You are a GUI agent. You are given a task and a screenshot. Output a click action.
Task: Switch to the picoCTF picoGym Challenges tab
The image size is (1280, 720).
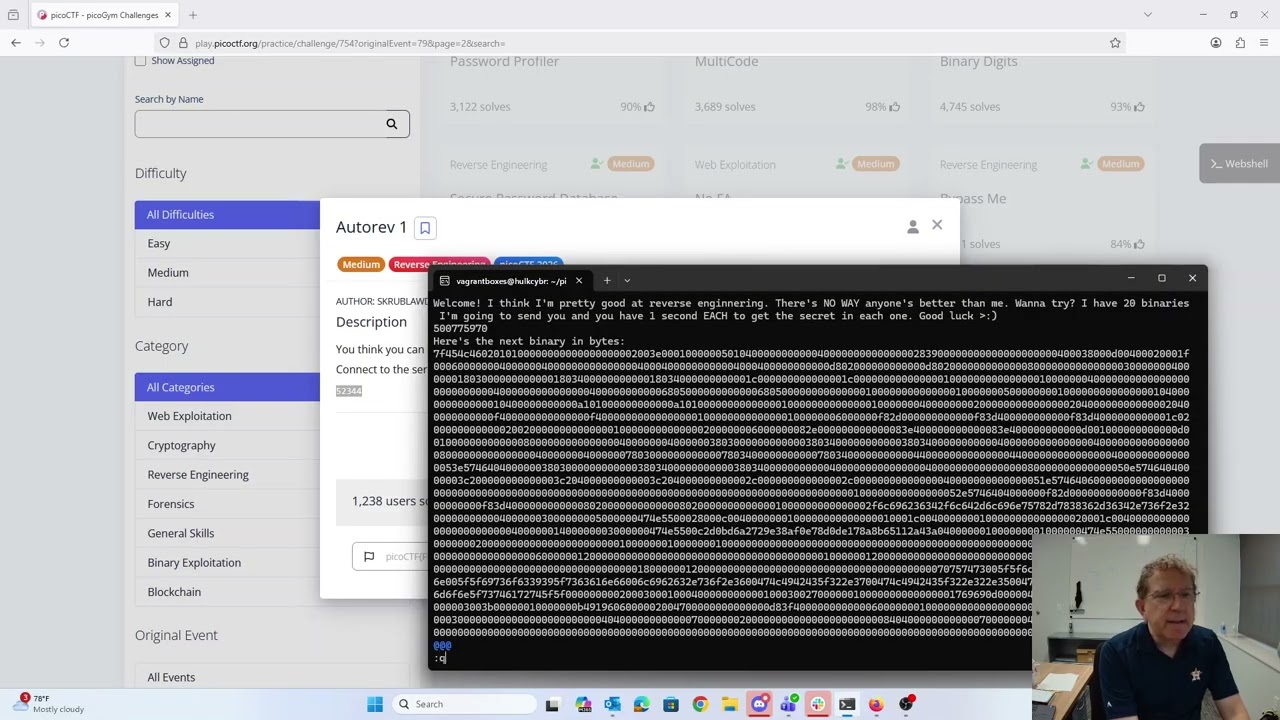coord(105,15)
